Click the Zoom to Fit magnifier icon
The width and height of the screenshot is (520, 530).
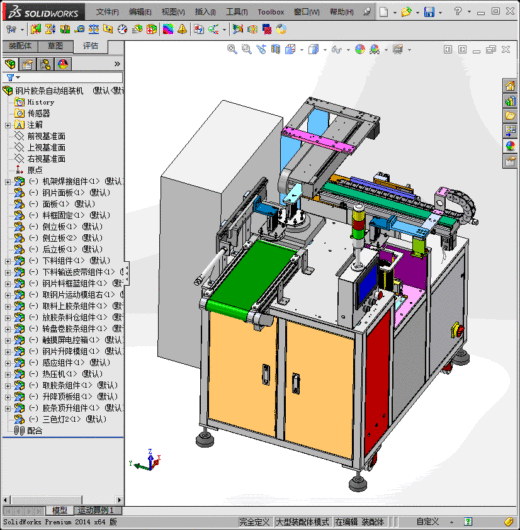click(232, 49)
